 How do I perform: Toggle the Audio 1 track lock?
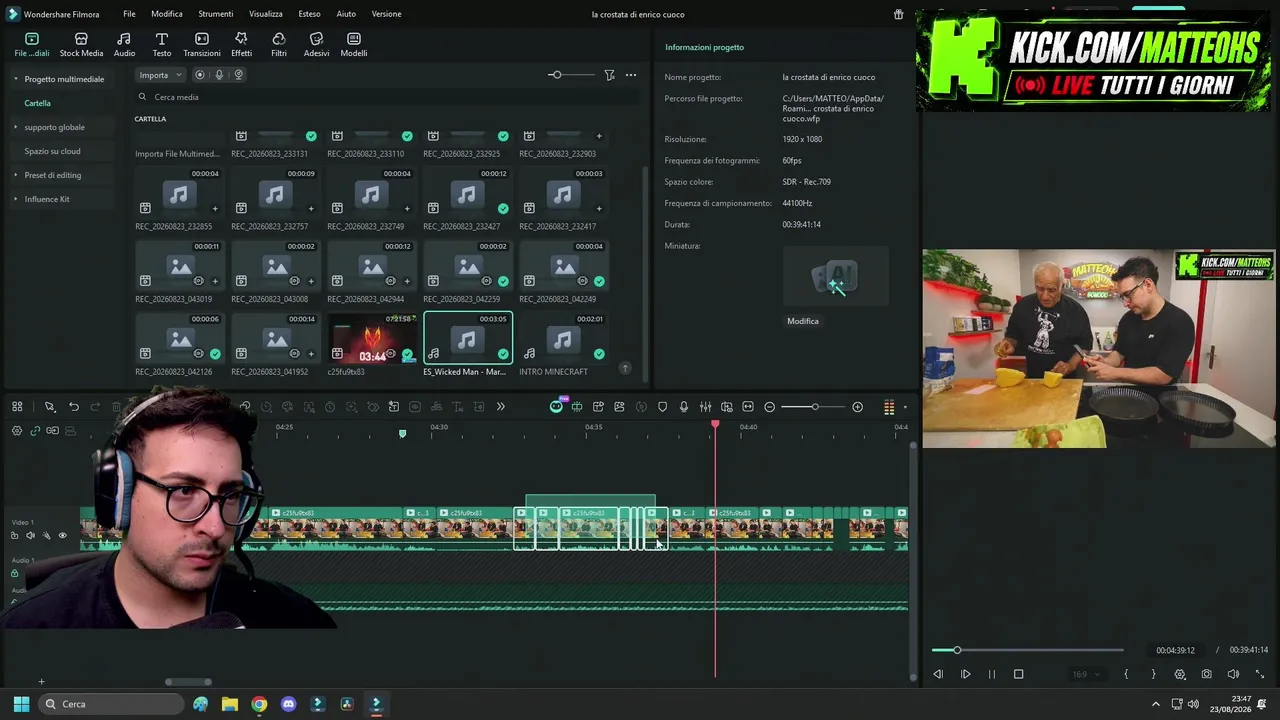pos(14,574)
